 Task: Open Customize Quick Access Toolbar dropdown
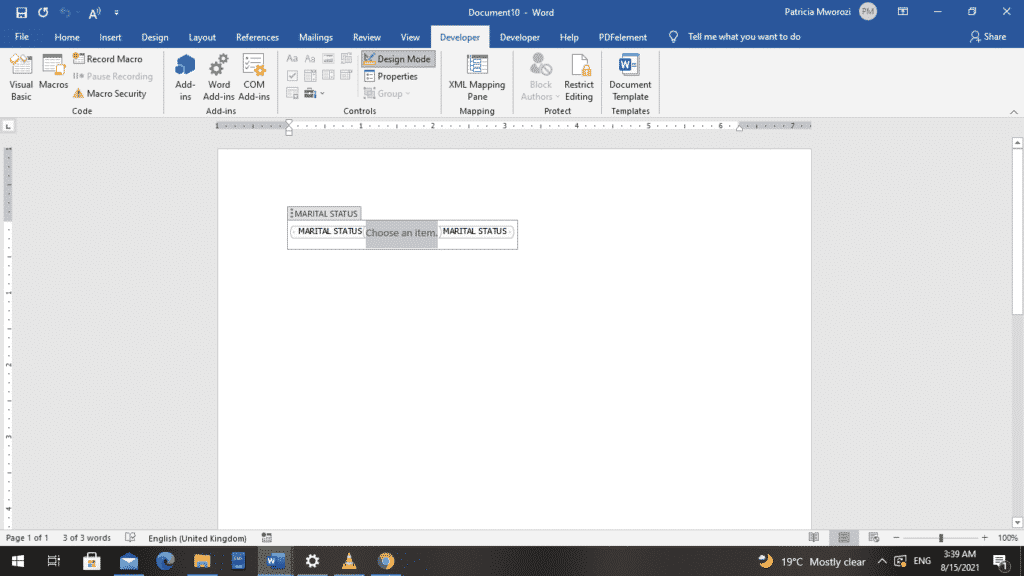pyautogui.click(x=117, y=12)
